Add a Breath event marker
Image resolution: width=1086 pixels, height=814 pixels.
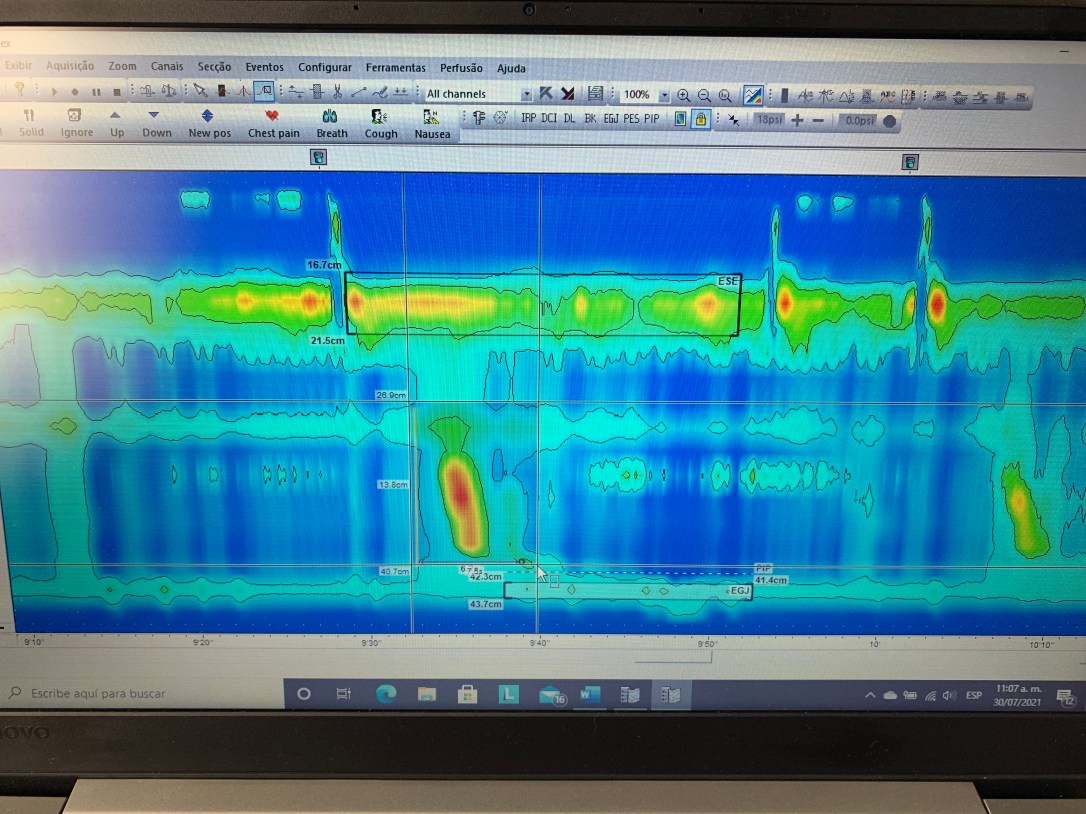click(331, 123)
